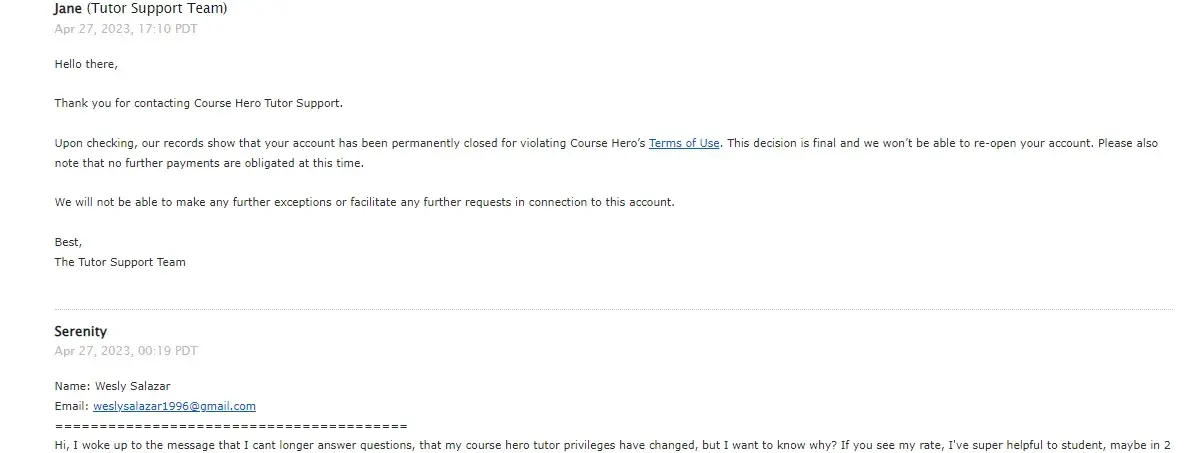Click the "Best," sign-off line
This screenshot has width=1201, height=453.
(68, 242)
